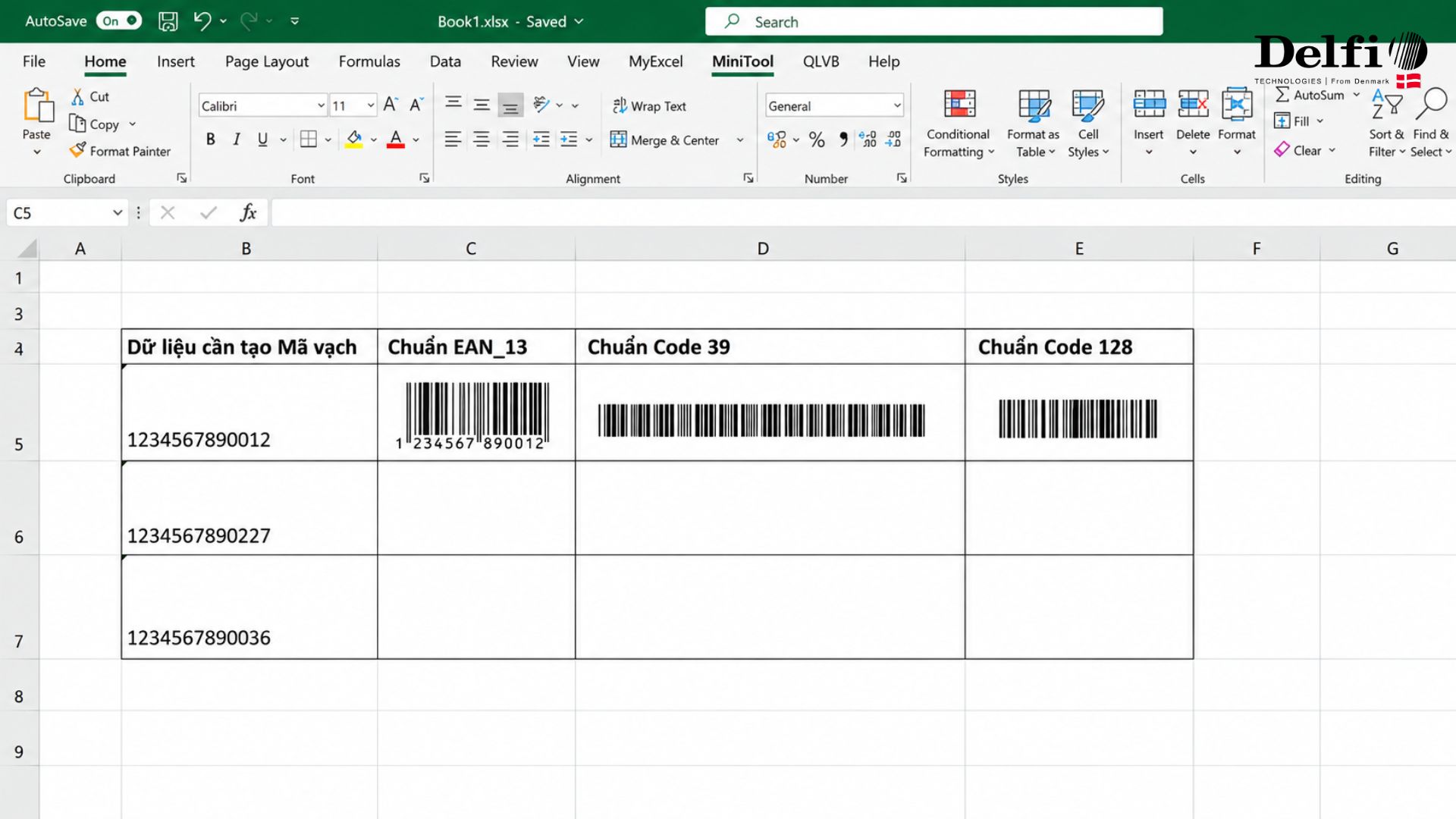Open the Insert ribbon tab
The image size is (1456, 819).
[175, 61]
